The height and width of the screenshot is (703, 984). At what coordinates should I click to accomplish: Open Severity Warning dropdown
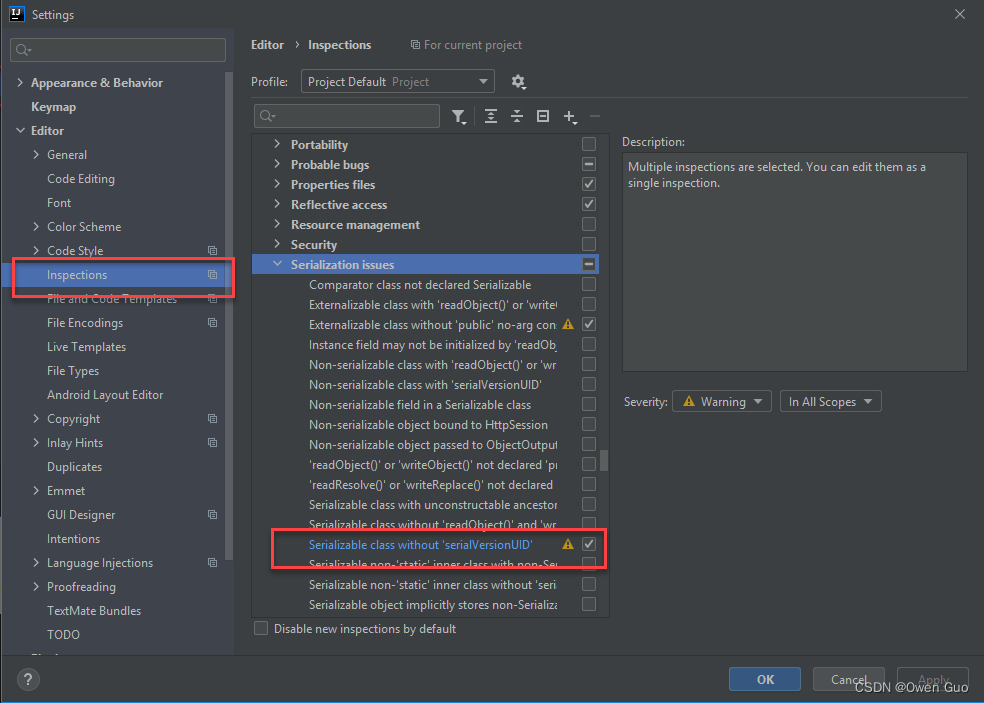pyautogui.click(x=722, y=402)
